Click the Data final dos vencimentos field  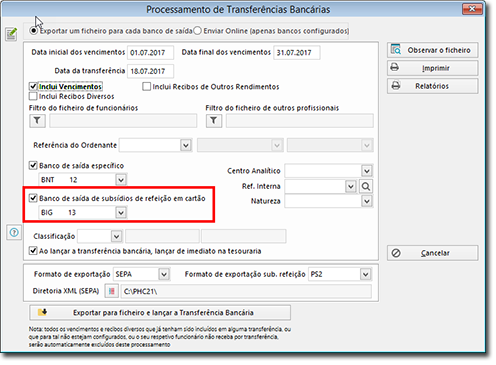pos(297,53)
